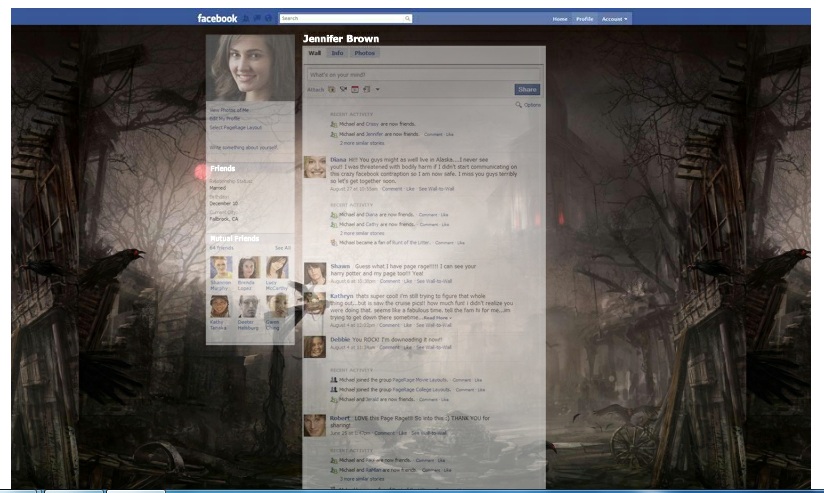Click Kathryn's name on her post

(x=342, y=296)
